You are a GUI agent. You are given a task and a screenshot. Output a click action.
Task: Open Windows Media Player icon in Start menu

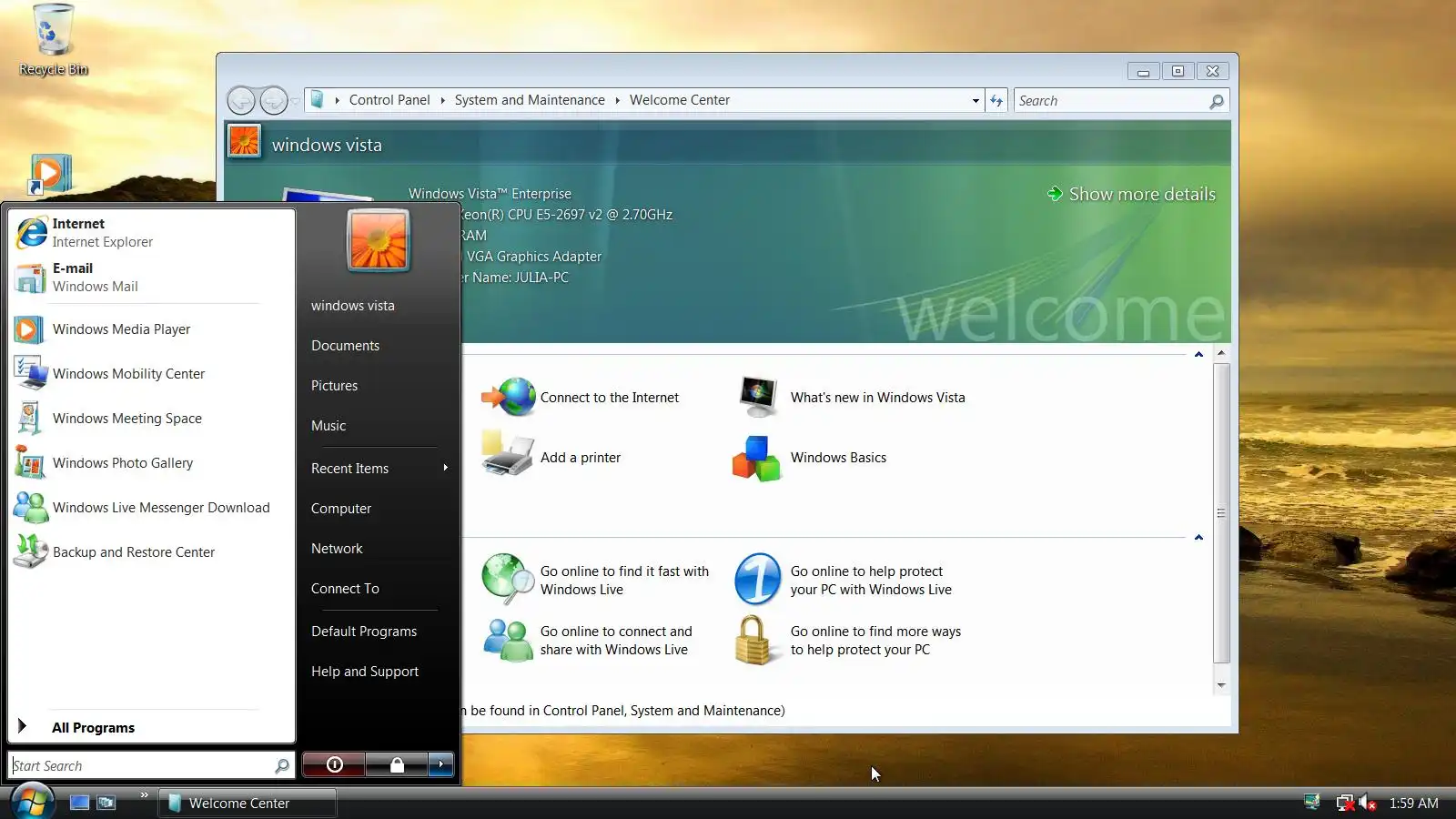(29, 329)
